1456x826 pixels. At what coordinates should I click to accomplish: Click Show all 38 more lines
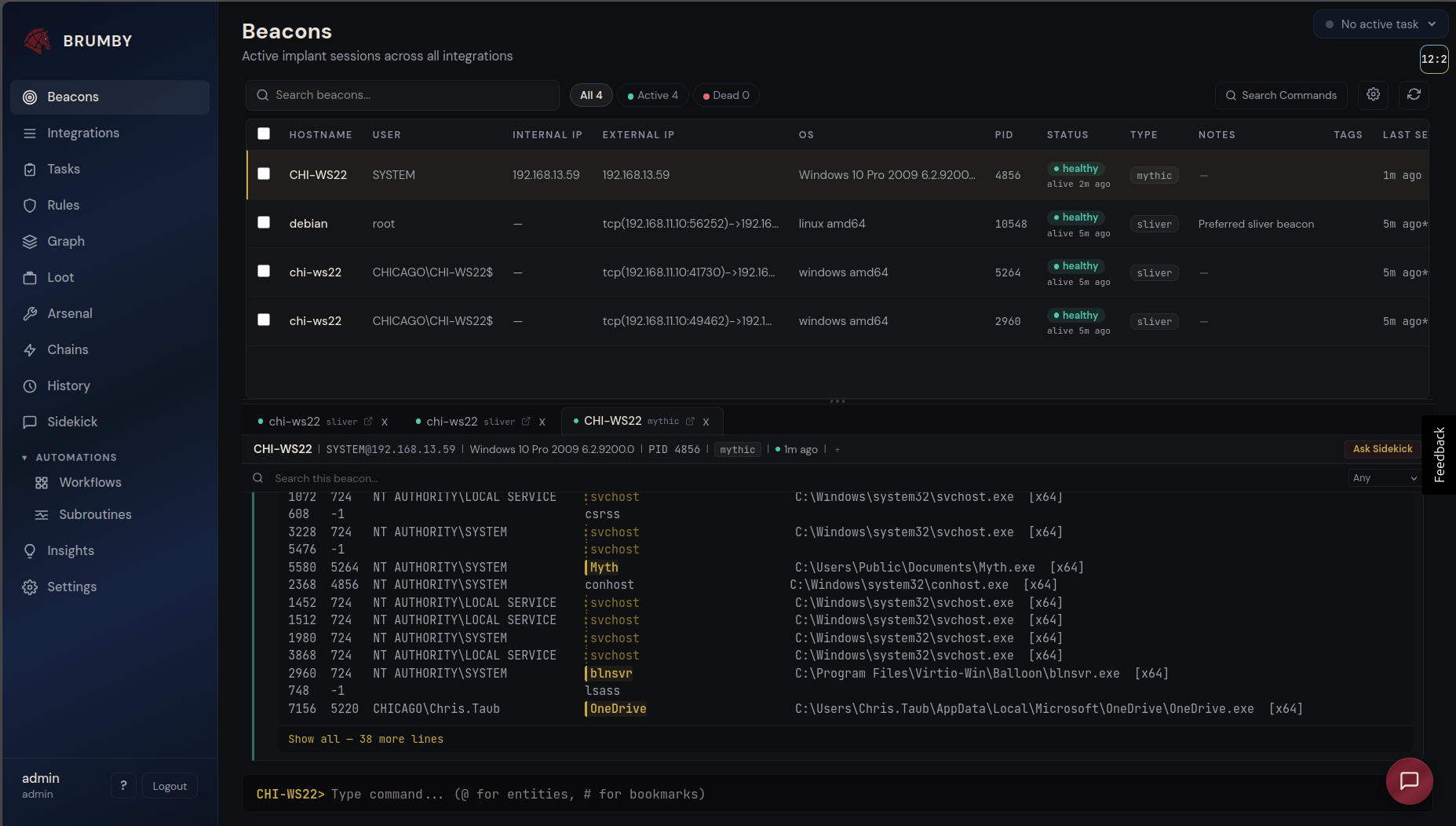point(366,740)
